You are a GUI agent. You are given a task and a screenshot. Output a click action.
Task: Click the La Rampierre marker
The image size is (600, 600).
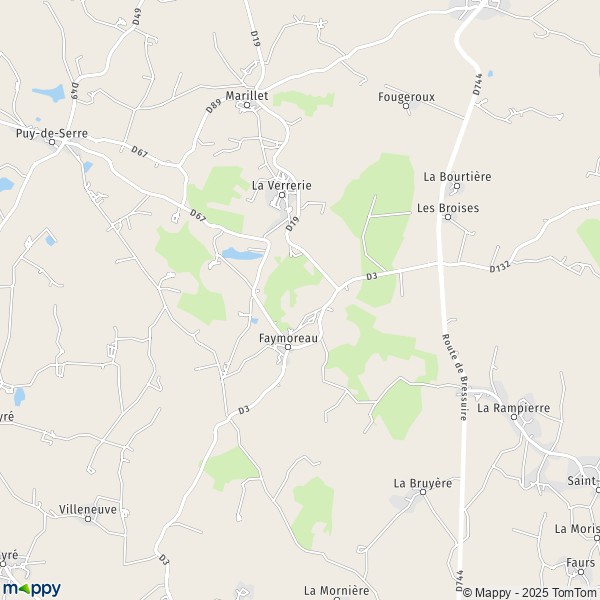[x=514, y=417]
